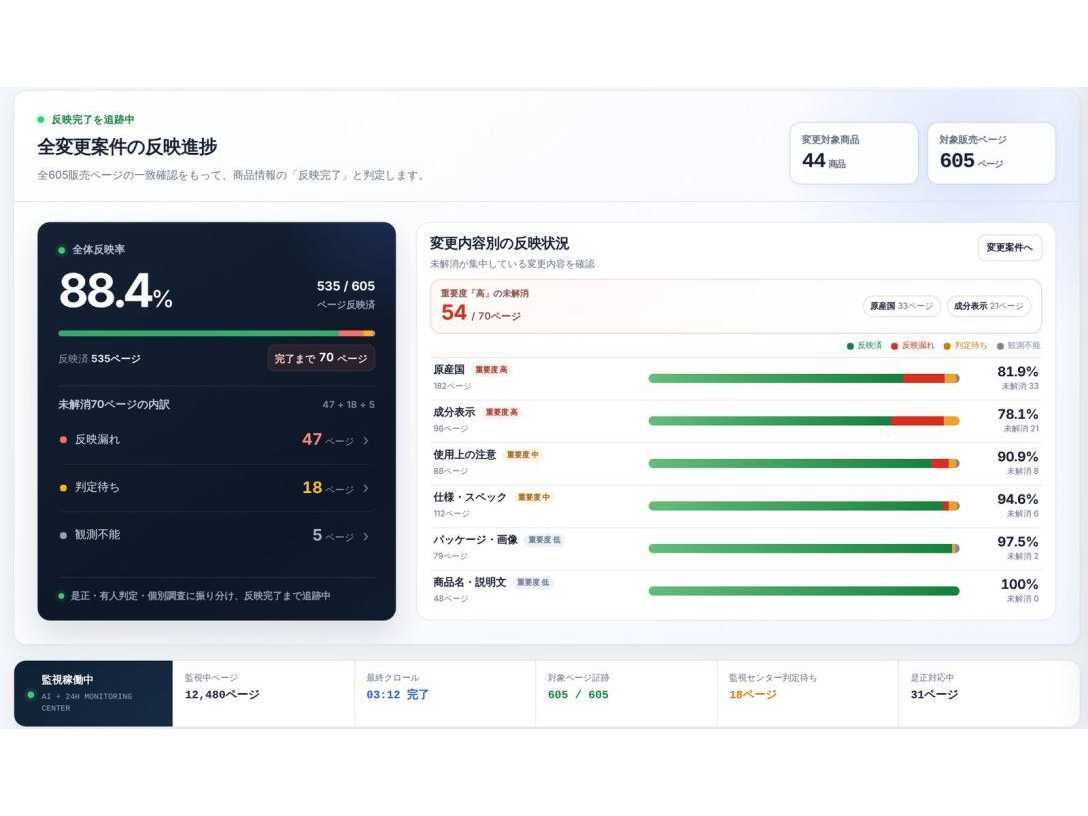The width and height of the screenshot is (1088, 816).
Task: Click the 97.5% value
Action: (x=1017, y=541)
